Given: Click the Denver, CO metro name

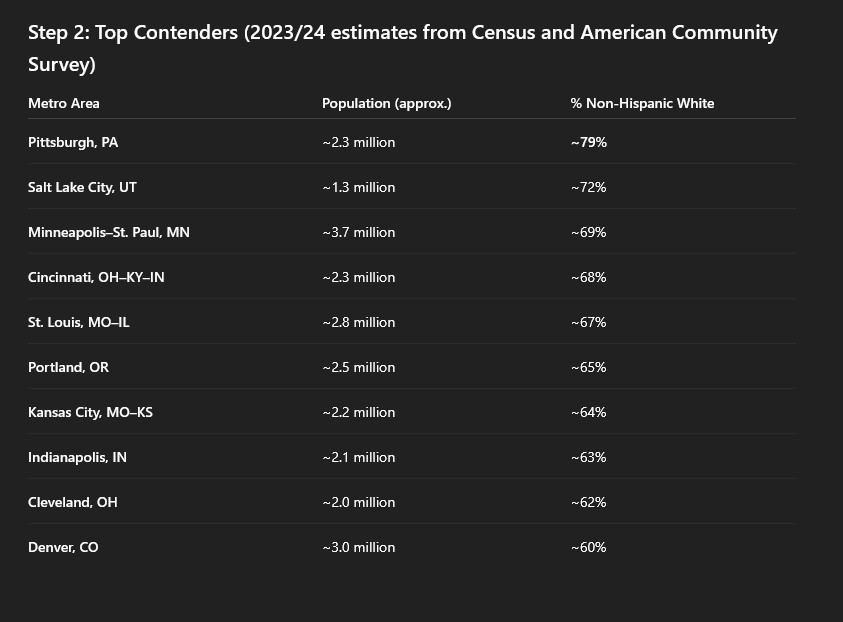Looking at the screenshot, I should [x=63, y=547].
